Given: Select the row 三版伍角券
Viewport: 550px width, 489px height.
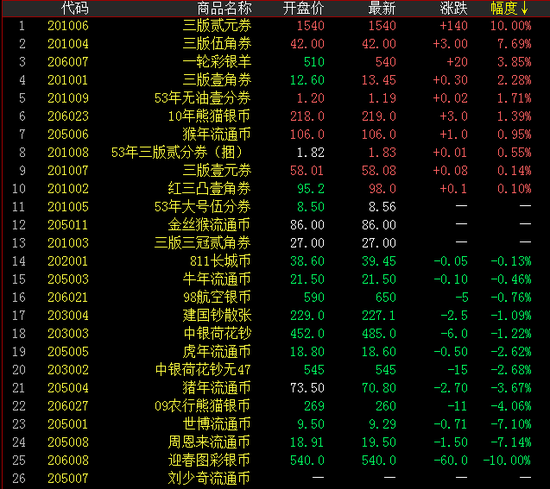Looking at the screenshot, I should click(x=276, y=44).
